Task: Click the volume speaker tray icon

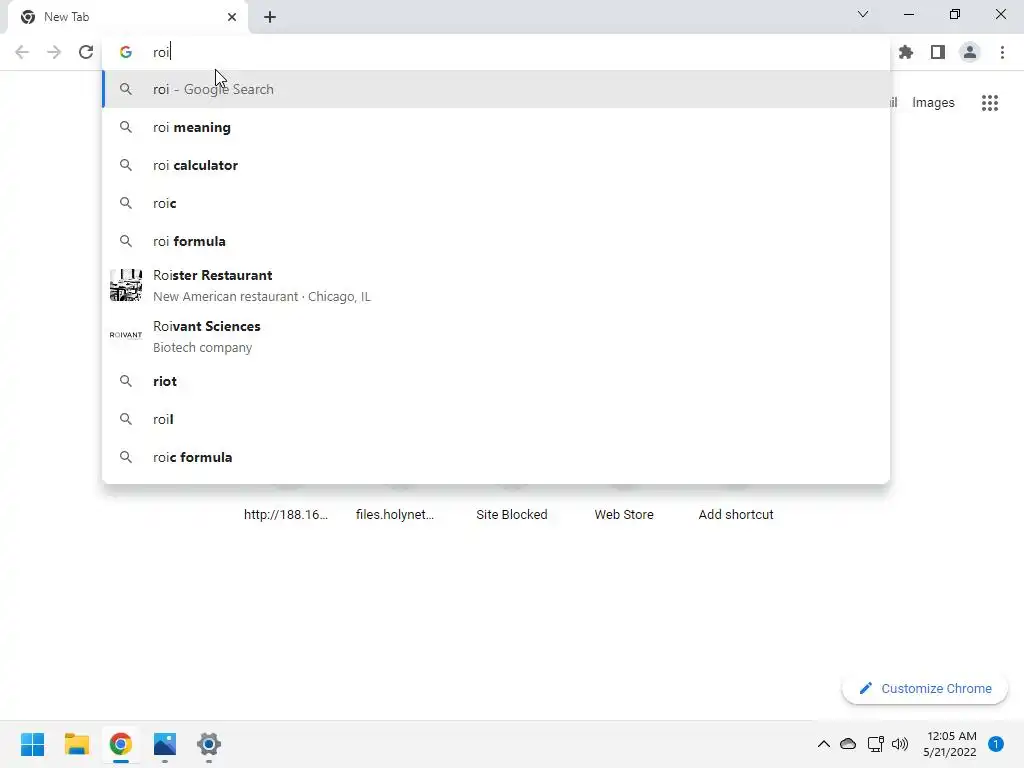Action: [x=900, y=744]
